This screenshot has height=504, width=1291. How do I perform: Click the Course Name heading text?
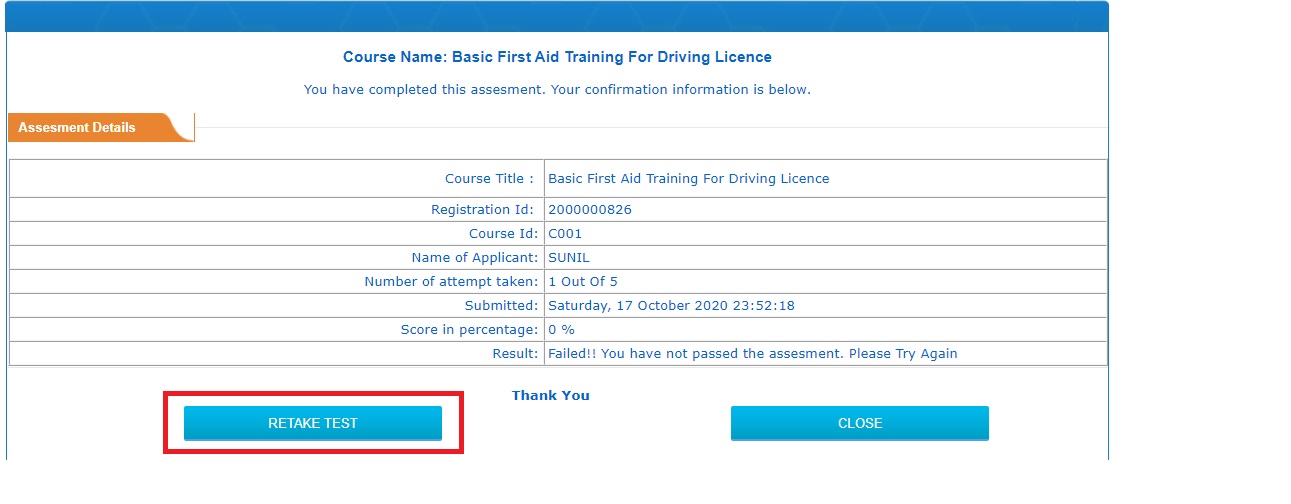(x=557, y=57)
